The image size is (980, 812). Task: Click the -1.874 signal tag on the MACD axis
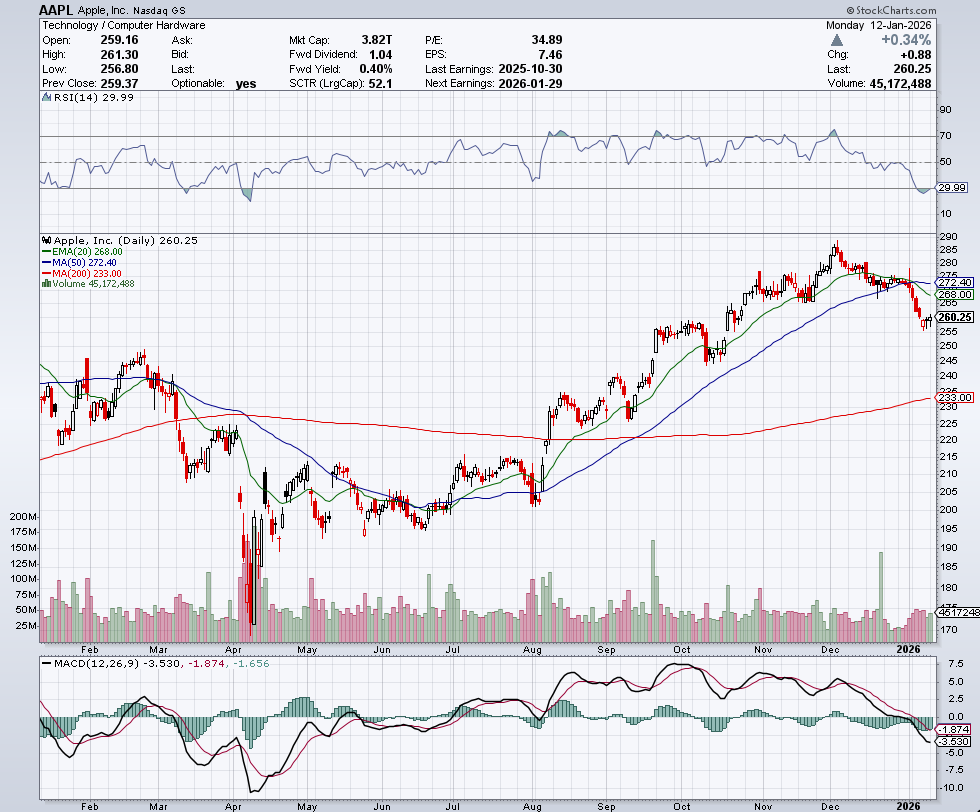(x=954, y=729)
